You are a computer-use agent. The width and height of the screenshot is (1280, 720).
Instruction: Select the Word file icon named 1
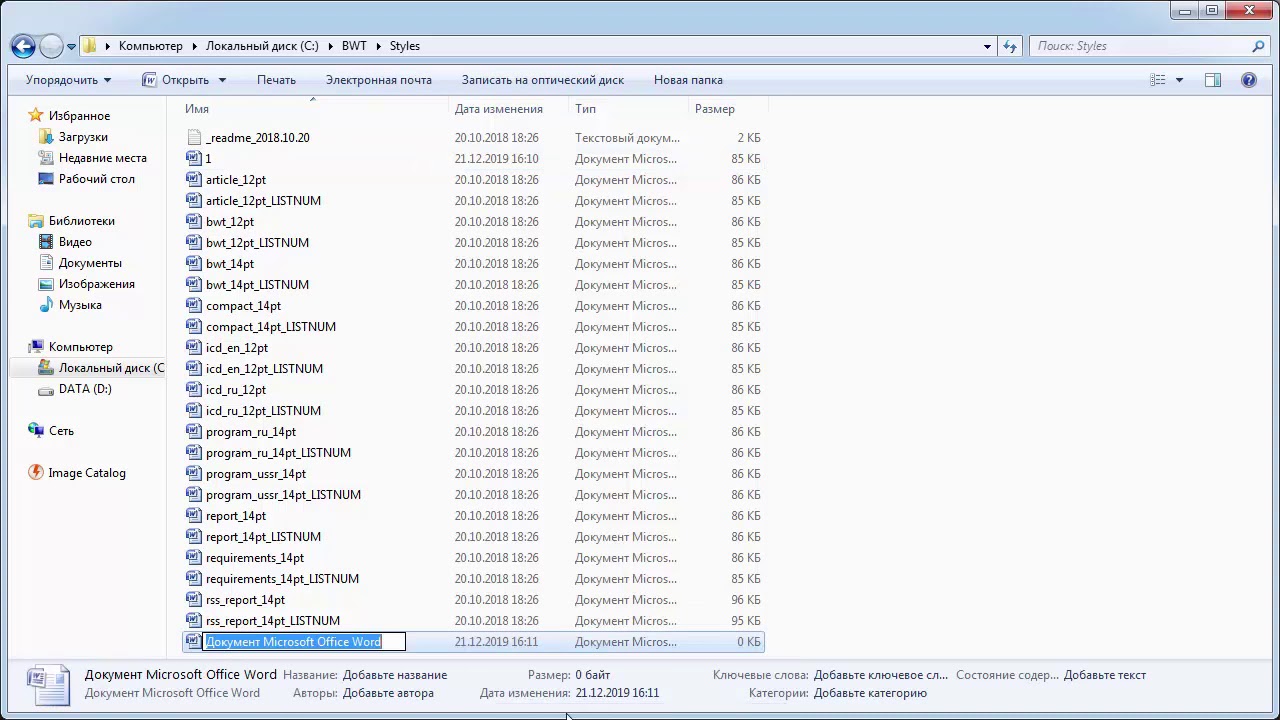click(x=194, y=159)
